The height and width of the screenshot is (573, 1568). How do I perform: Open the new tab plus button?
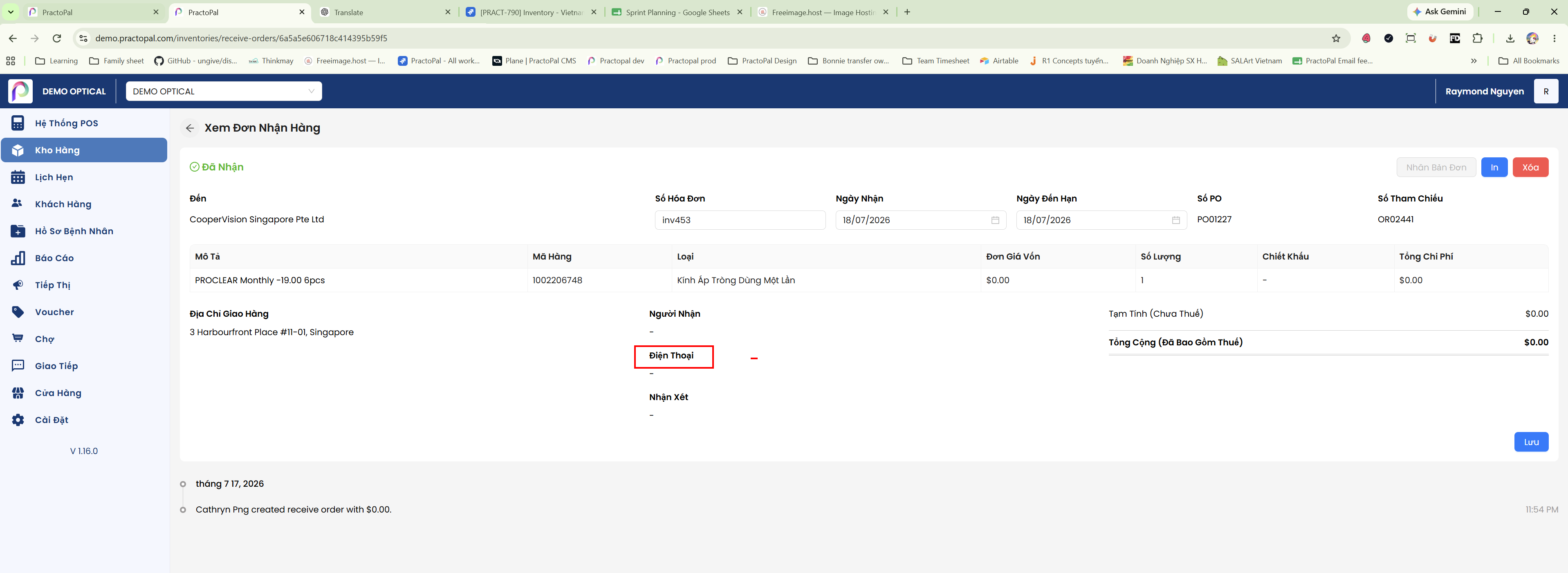pyautogui.click(x=907, y=12)
